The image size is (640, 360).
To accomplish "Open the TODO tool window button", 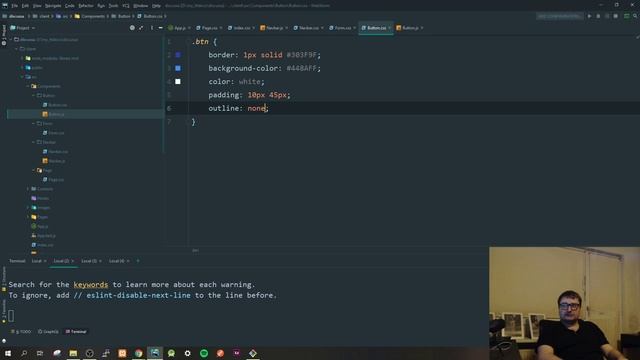I will [x=22, y=331].
